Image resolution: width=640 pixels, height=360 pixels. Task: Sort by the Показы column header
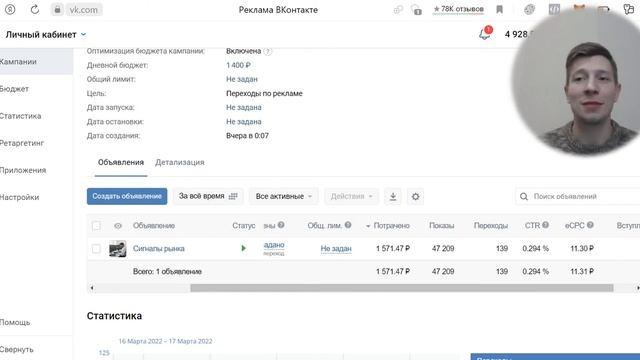442,226
